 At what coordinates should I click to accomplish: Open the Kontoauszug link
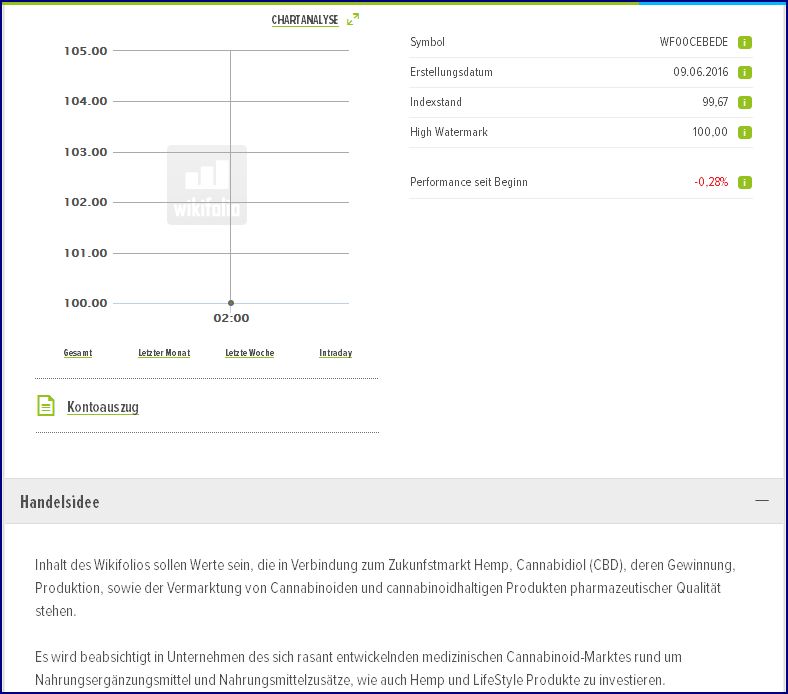(x=102, y=407)
